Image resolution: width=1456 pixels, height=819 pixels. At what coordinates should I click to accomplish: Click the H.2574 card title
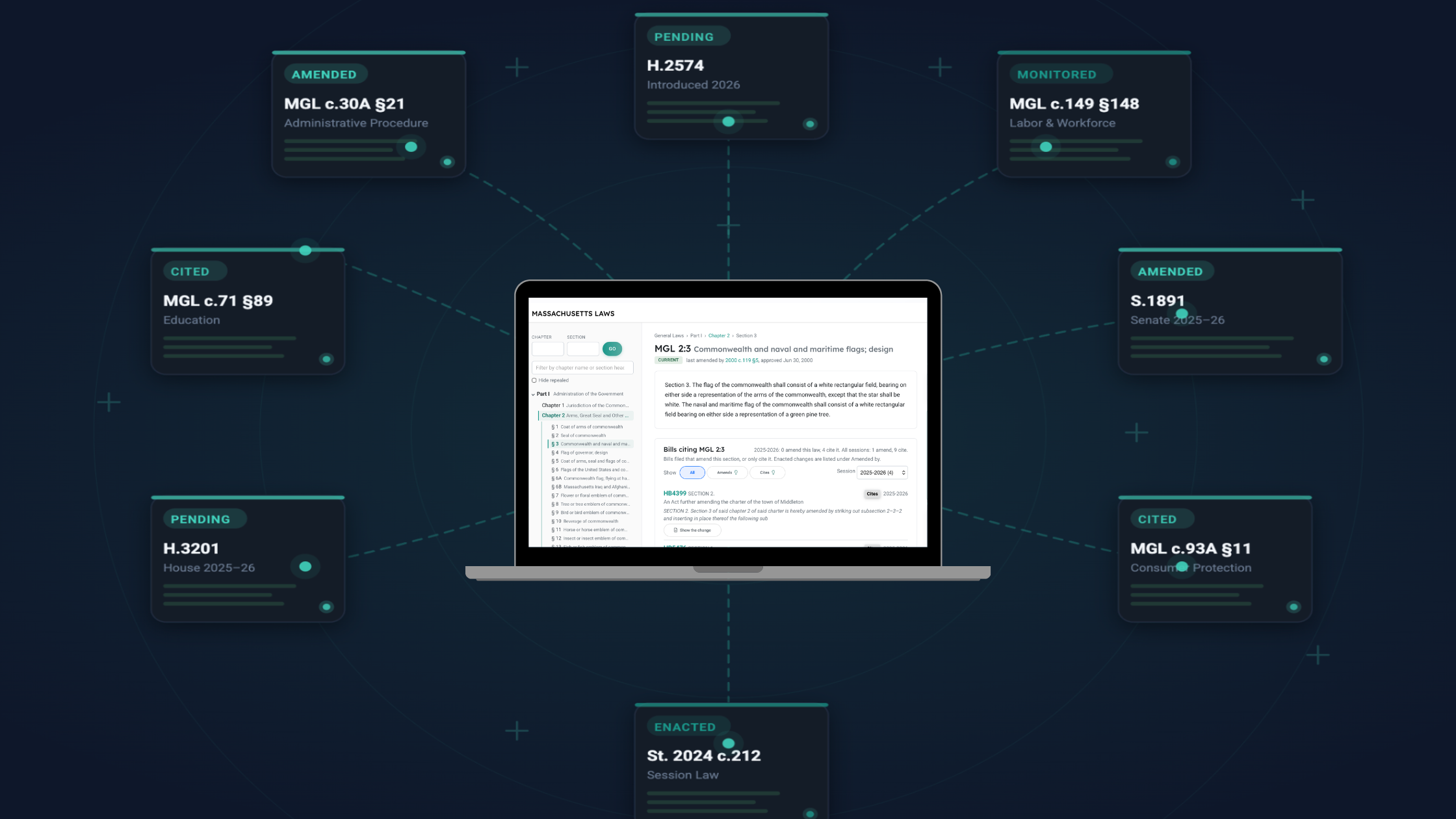675,66
